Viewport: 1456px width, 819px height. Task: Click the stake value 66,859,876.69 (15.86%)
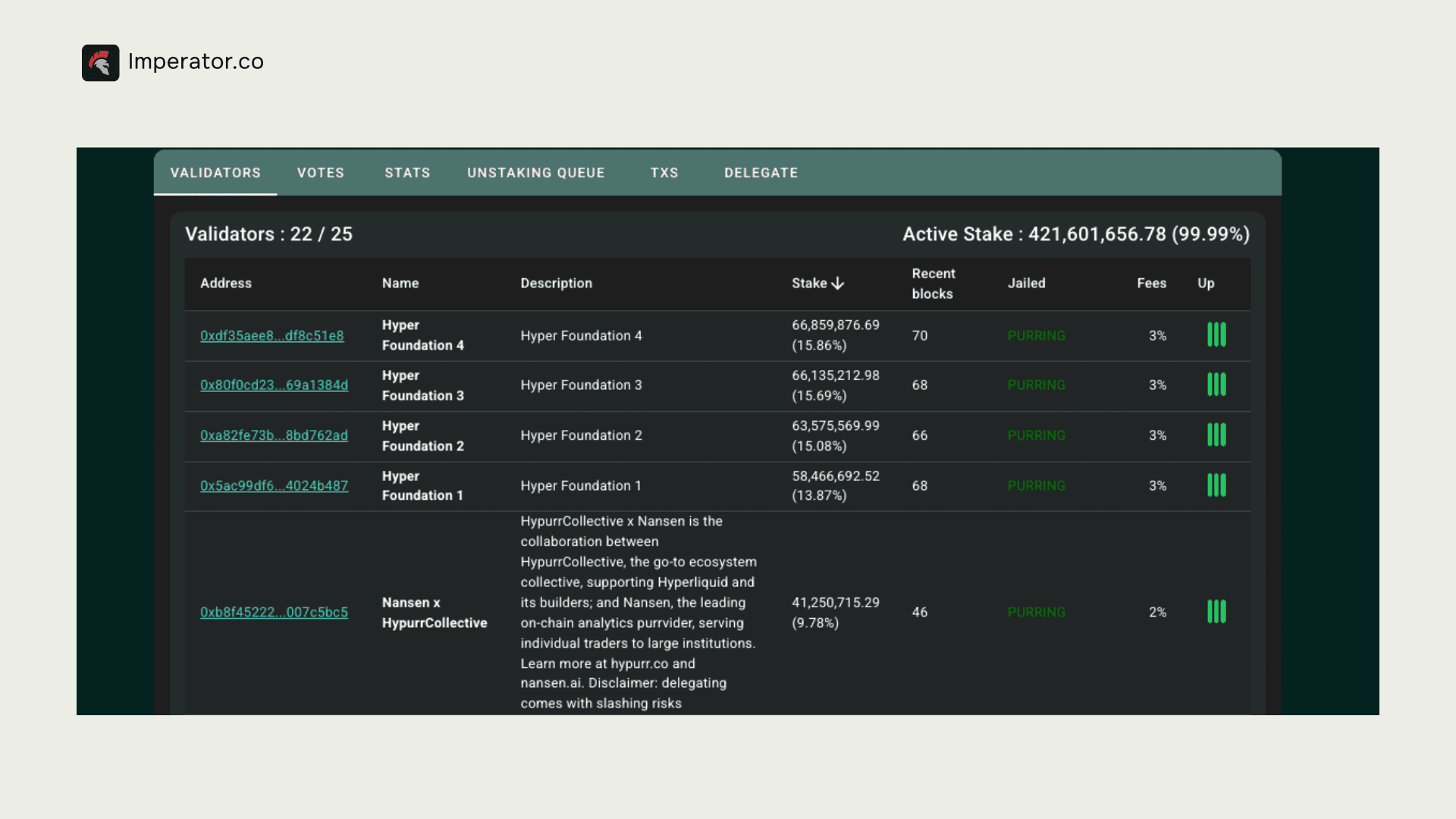836,335
